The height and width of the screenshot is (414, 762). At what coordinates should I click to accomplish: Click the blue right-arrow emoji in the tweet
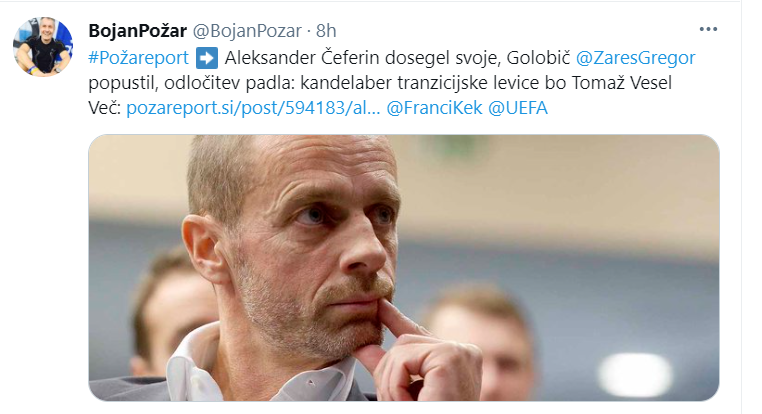[207, 58]
